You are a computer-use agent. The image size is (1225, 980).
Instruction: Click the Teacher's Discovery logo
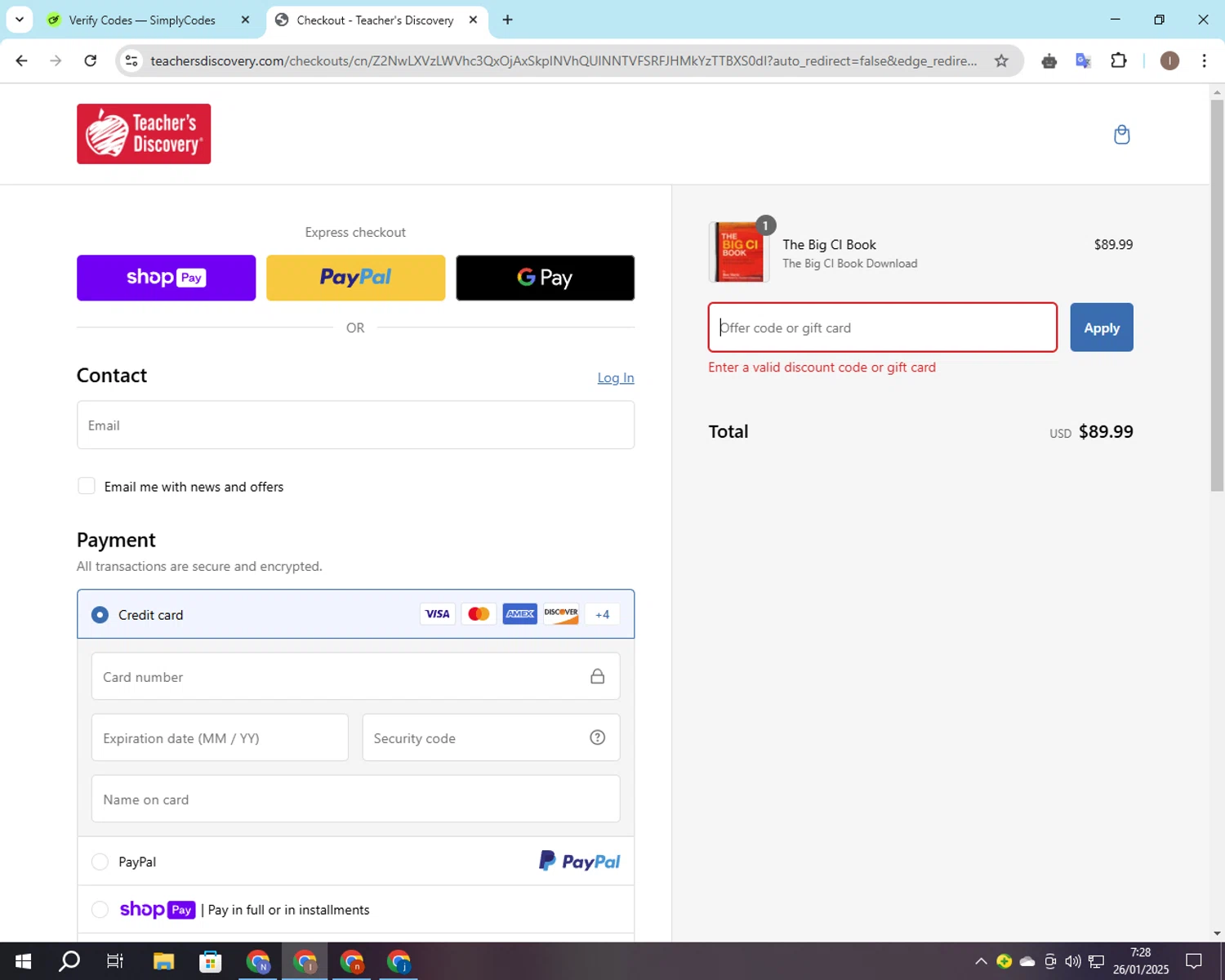point(144,134)
